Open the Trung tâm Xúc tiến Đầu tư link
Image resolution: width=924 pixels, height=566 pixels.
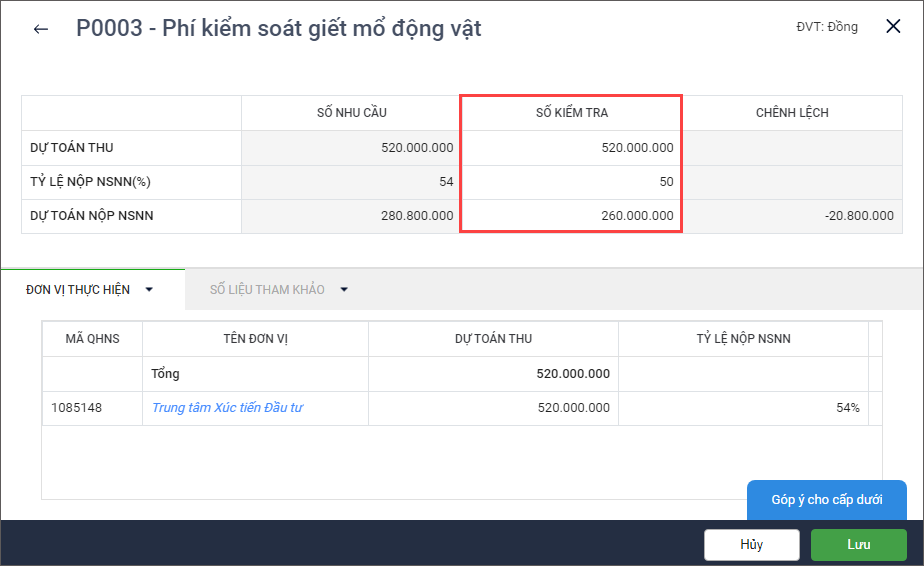click(x=227, y=408)
